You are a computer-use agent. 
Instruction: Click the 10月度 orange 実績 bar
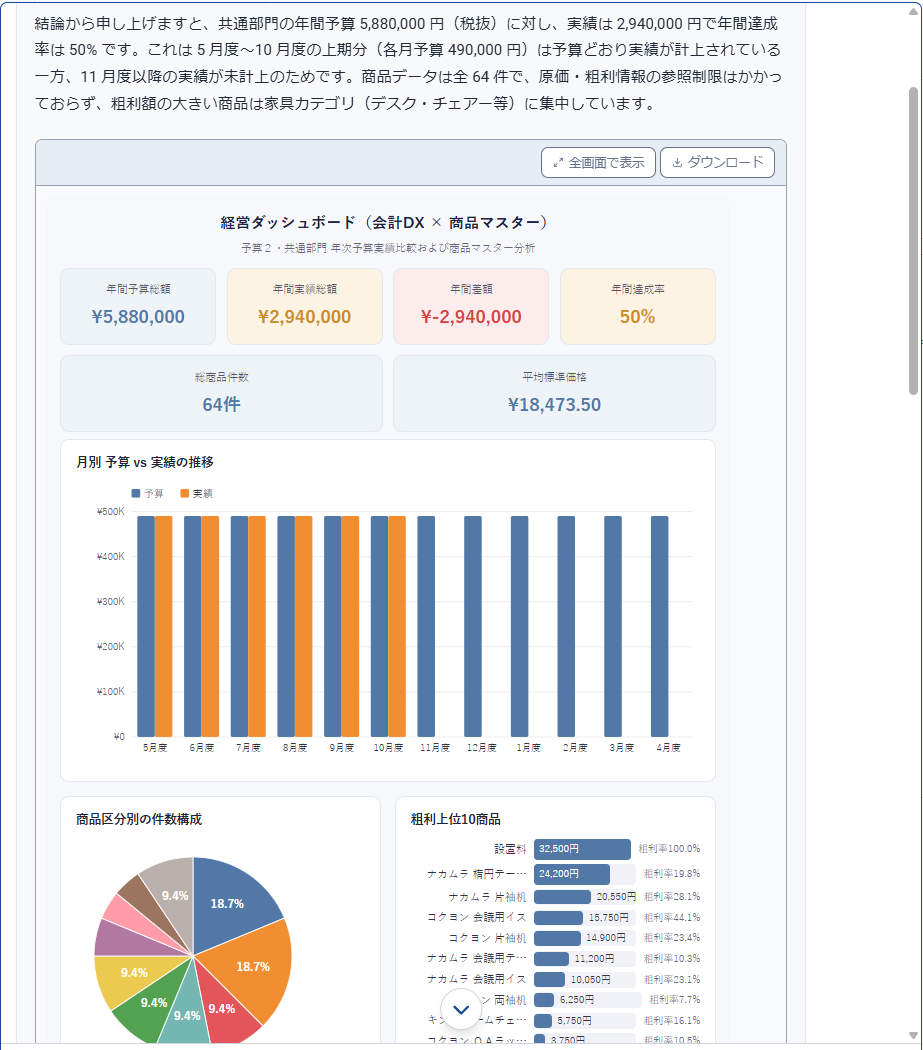(x=397, y=626)
